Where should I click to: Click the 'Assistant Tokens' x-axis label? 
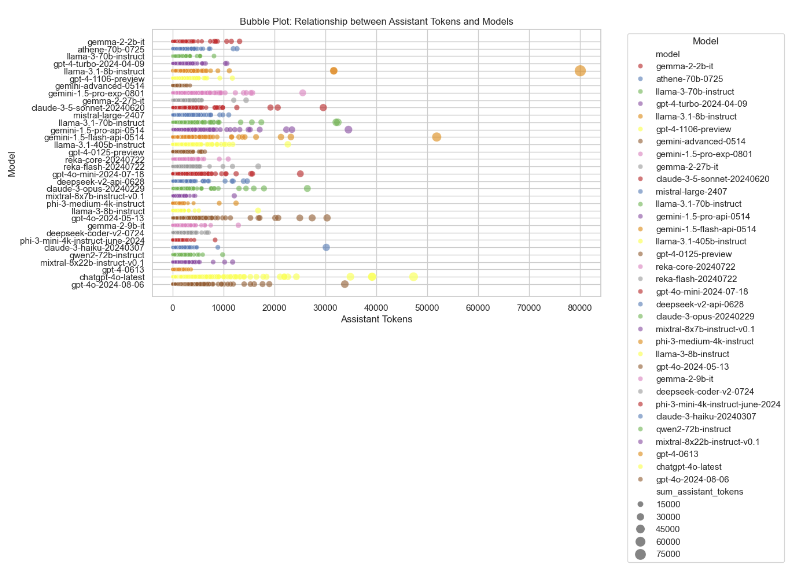point(376,319)
